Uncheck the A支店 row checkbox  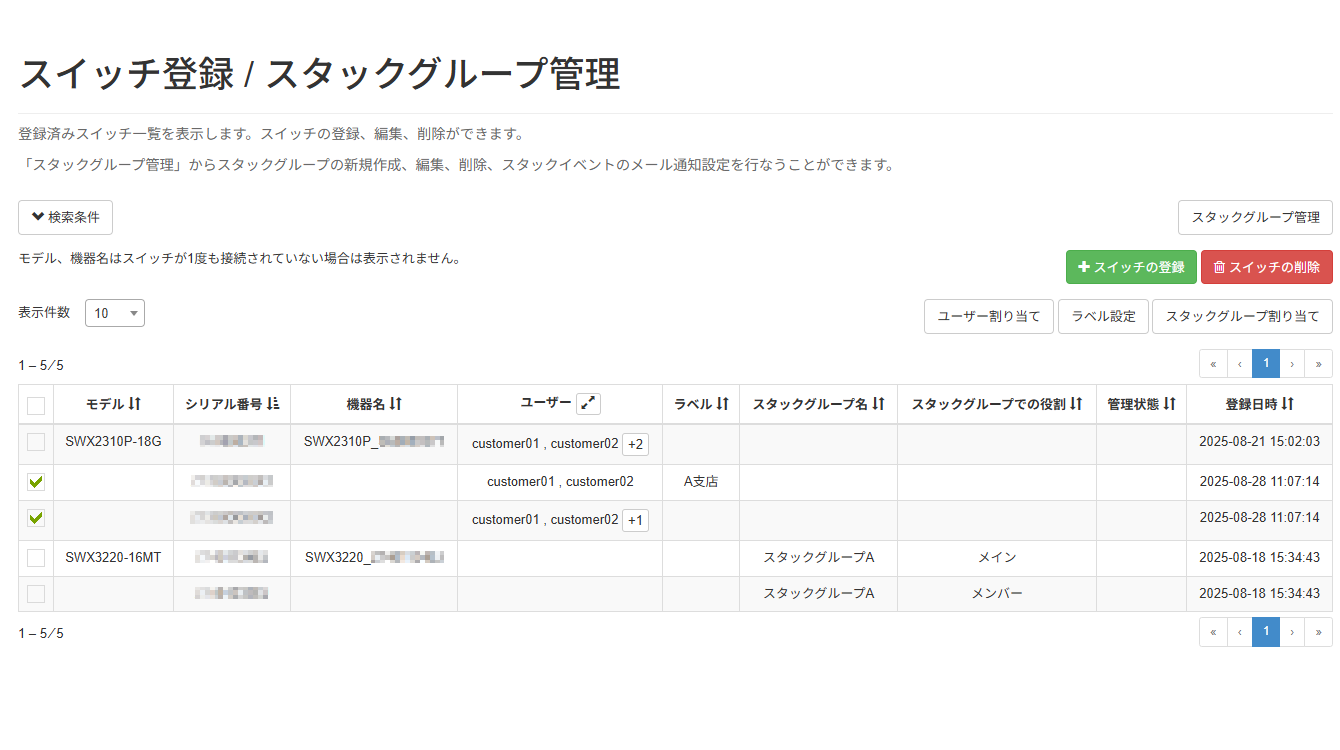37,481
